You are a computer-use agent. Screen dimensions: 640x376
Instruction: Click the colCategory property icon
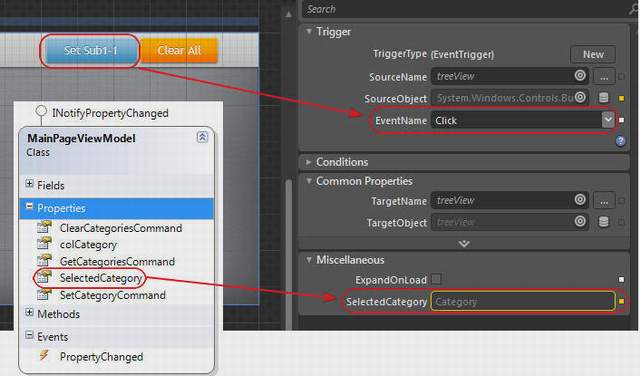44,243
